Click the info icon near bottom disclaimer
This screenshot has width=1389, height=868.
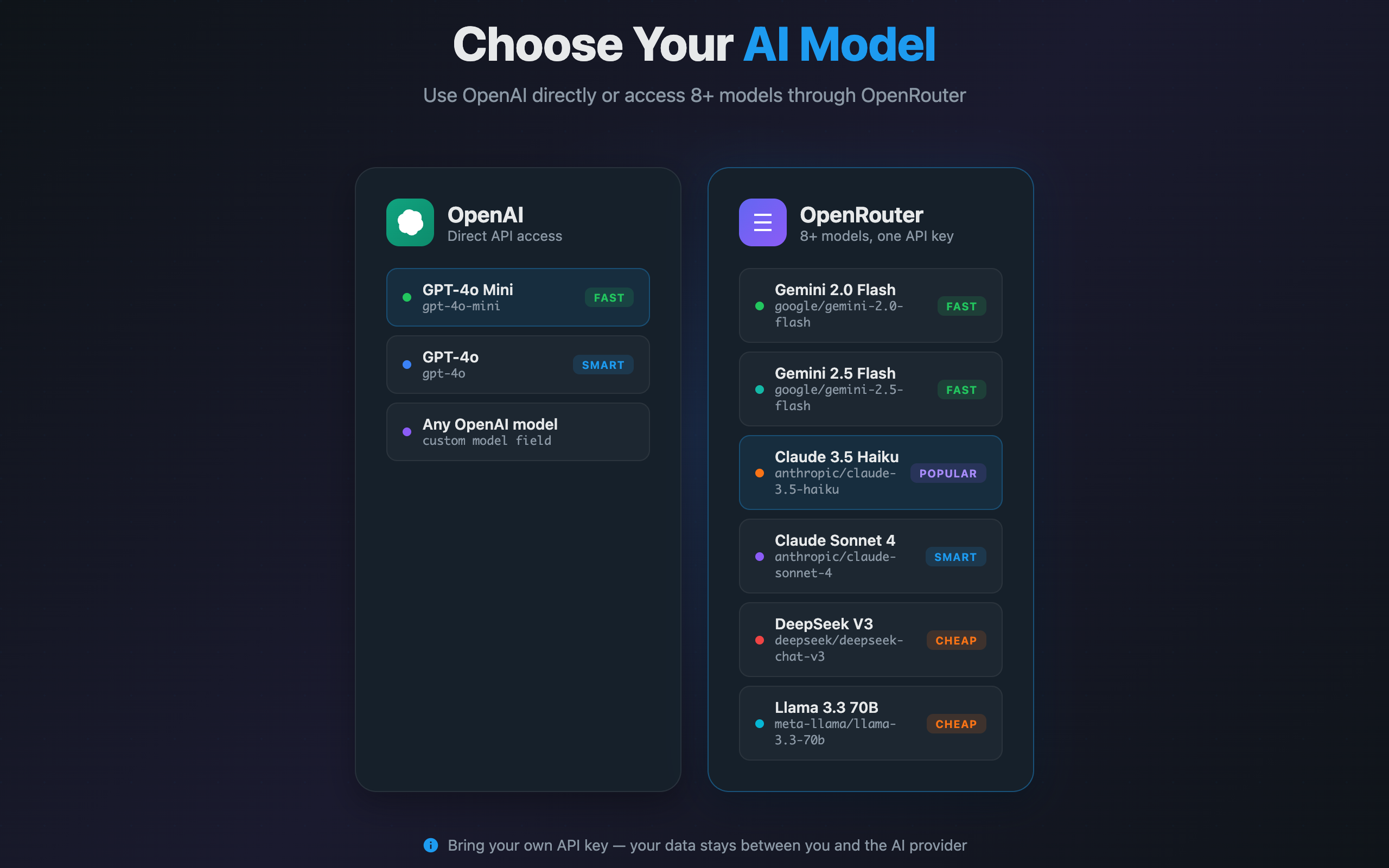[430, 846]
